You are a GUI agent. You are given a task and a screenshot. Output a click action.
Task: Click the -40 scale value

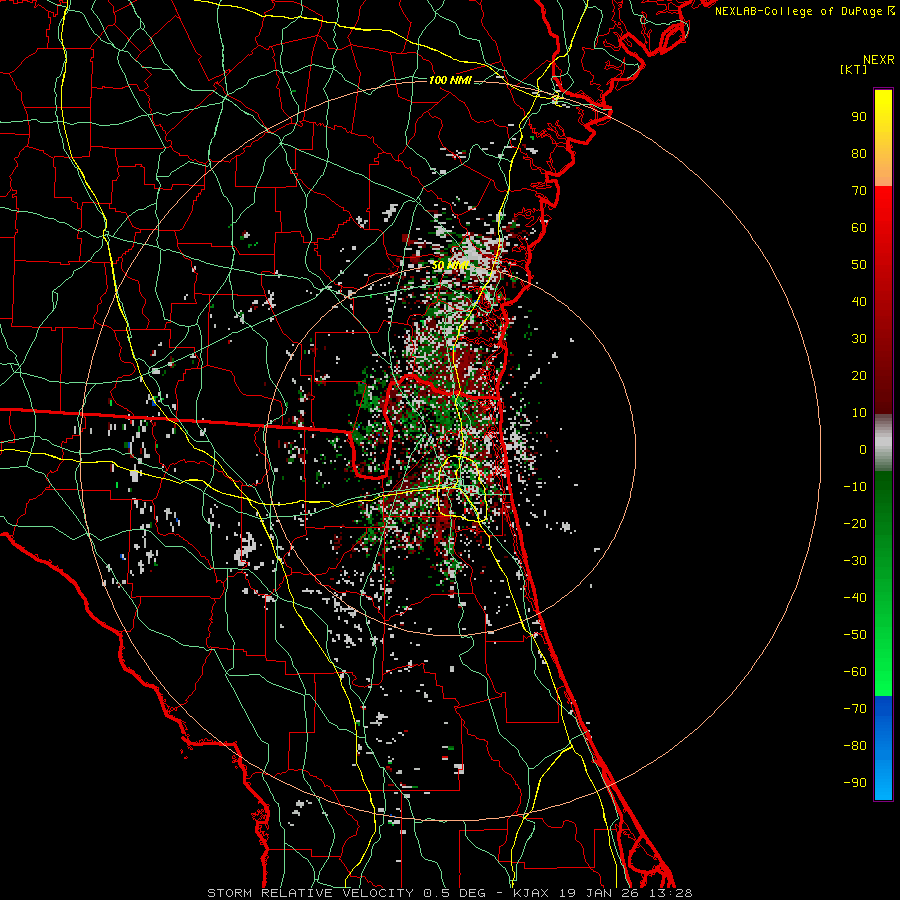(855, 598)
